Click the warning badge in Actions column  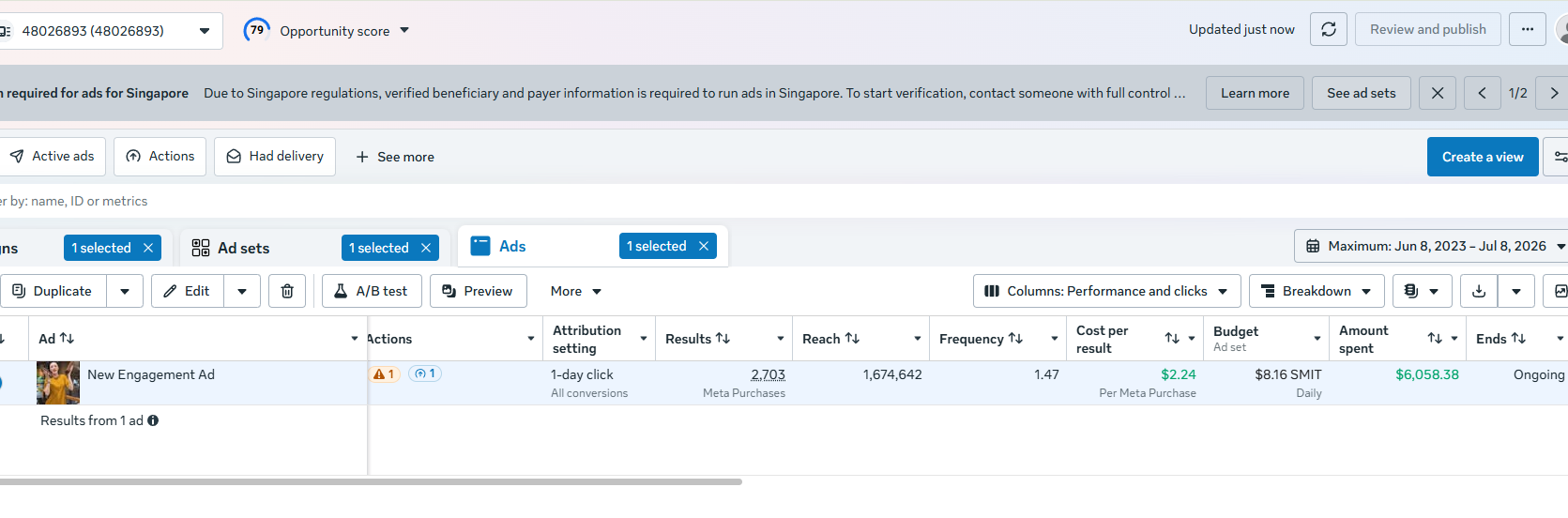point(384,373)
